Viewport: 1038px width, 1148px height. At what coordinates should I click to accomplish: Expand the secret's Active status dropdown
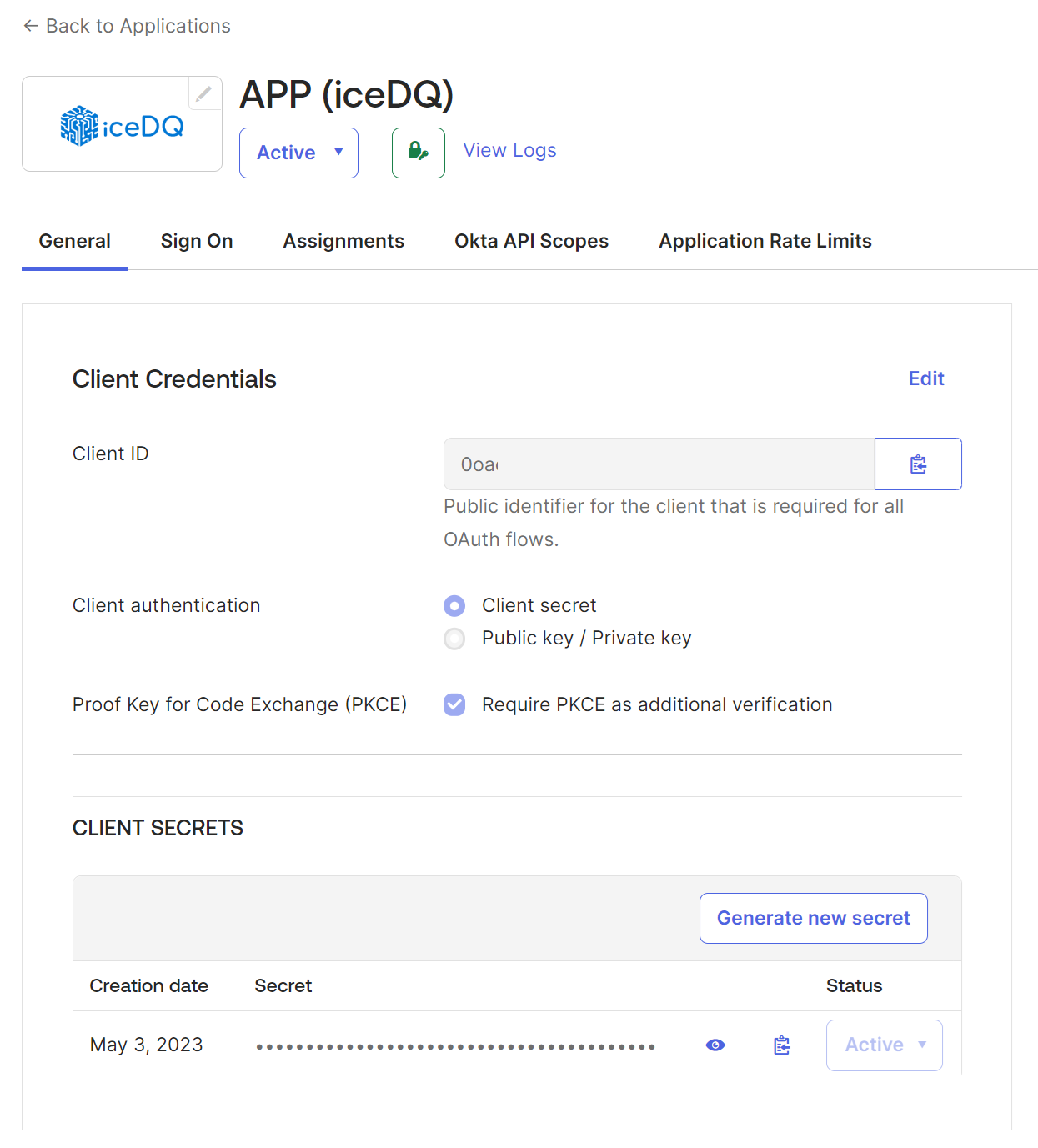(x=884, y=1045)
